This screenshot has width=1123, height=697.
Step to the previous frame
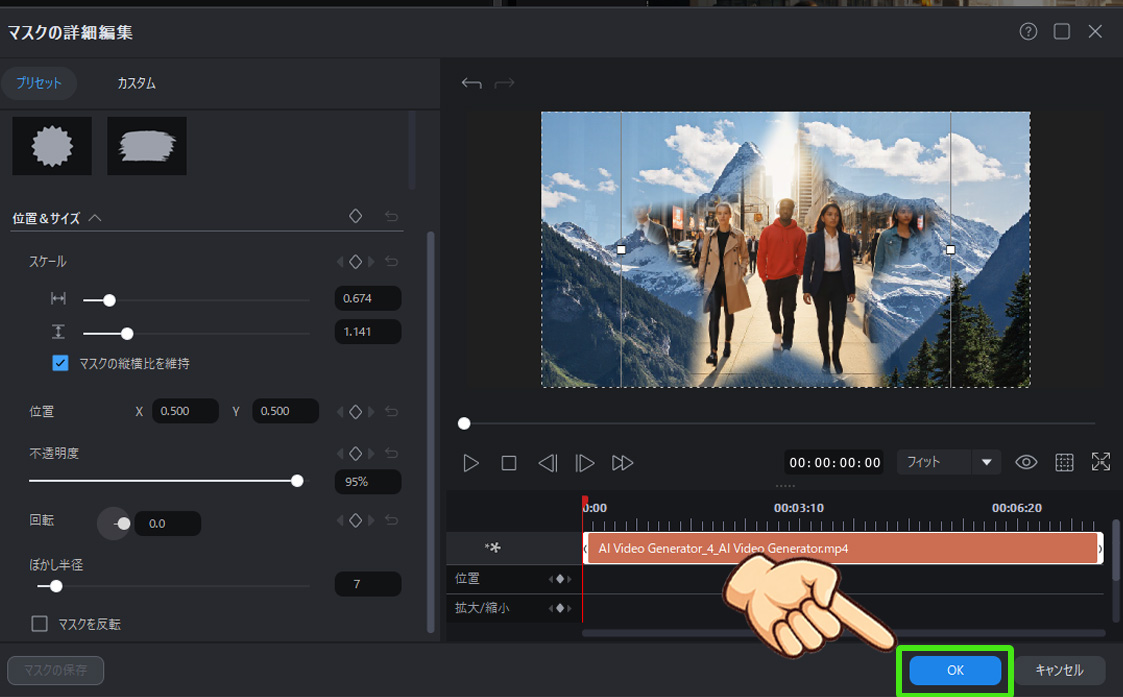[x=547, y=463]
